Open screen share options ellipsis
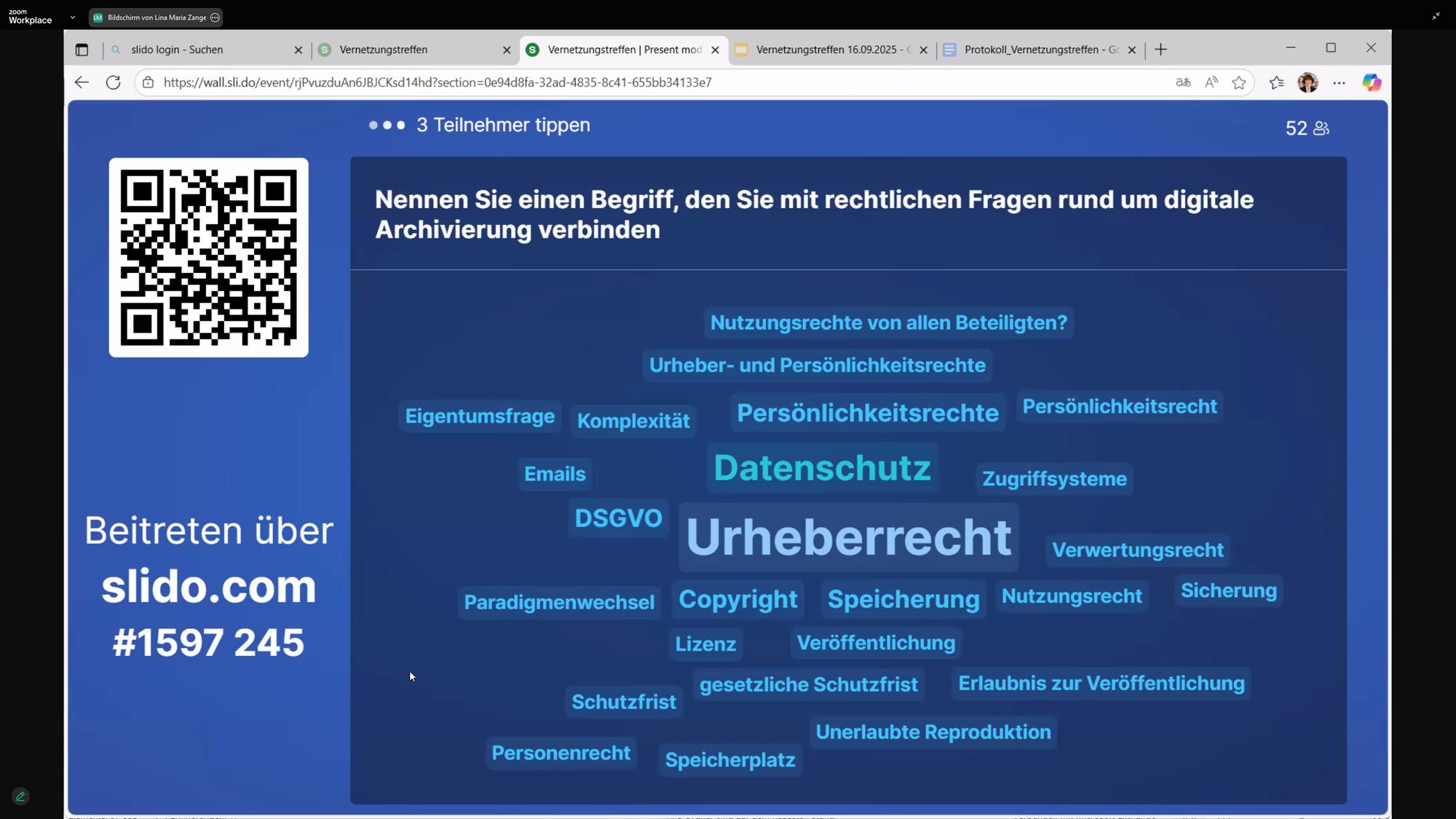Viewport: 1456px width, 819px height. (215, 17)
